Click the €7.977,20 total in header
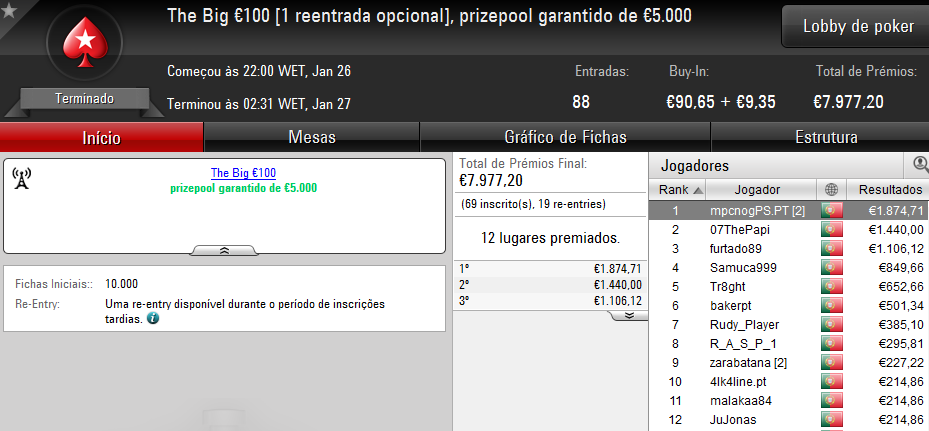 pyautogui.click(x=848, y=102)
